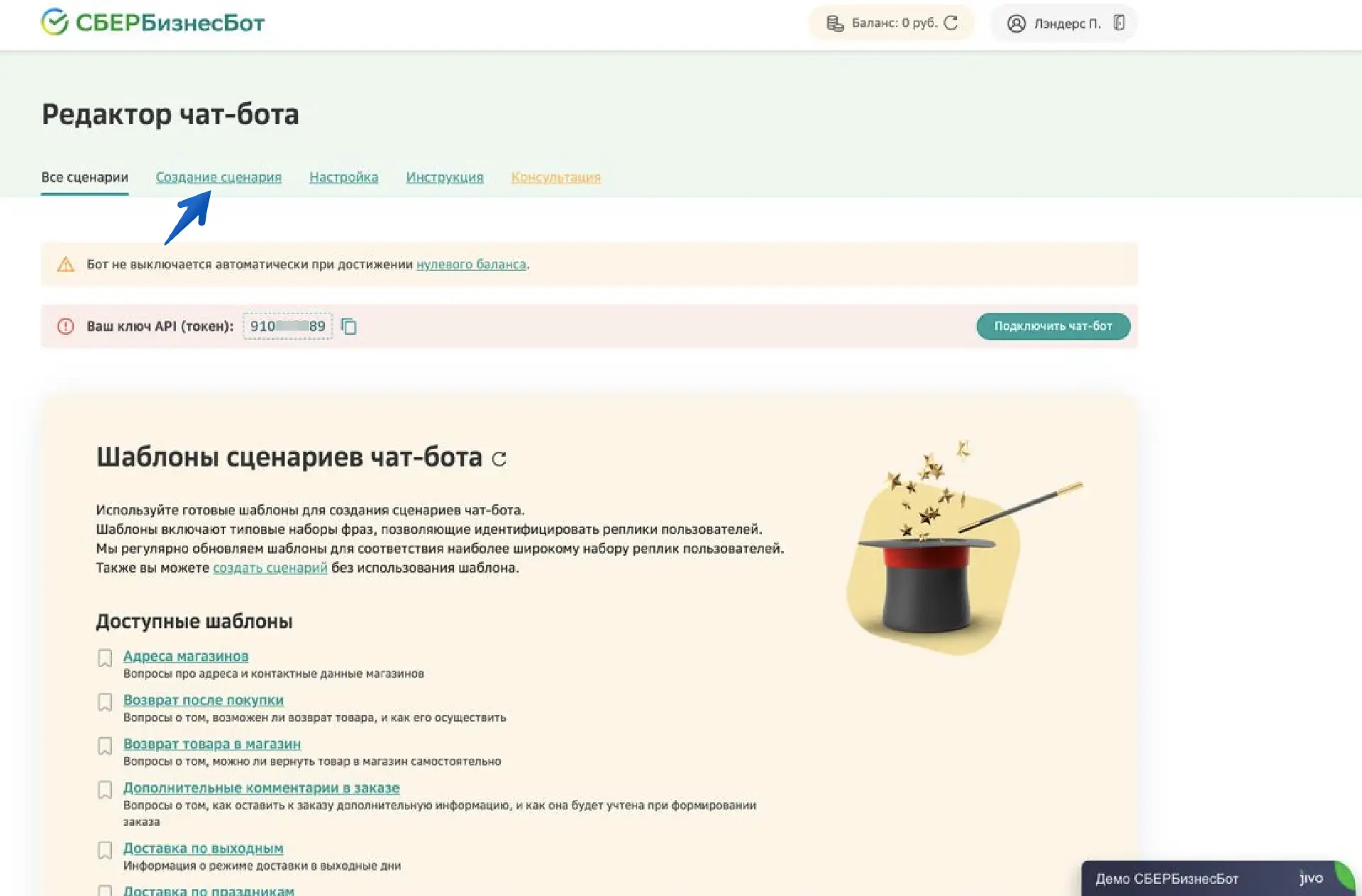Screen dimensions: 1362x896
Task: Click the API token field
Action: click(287, 326)
